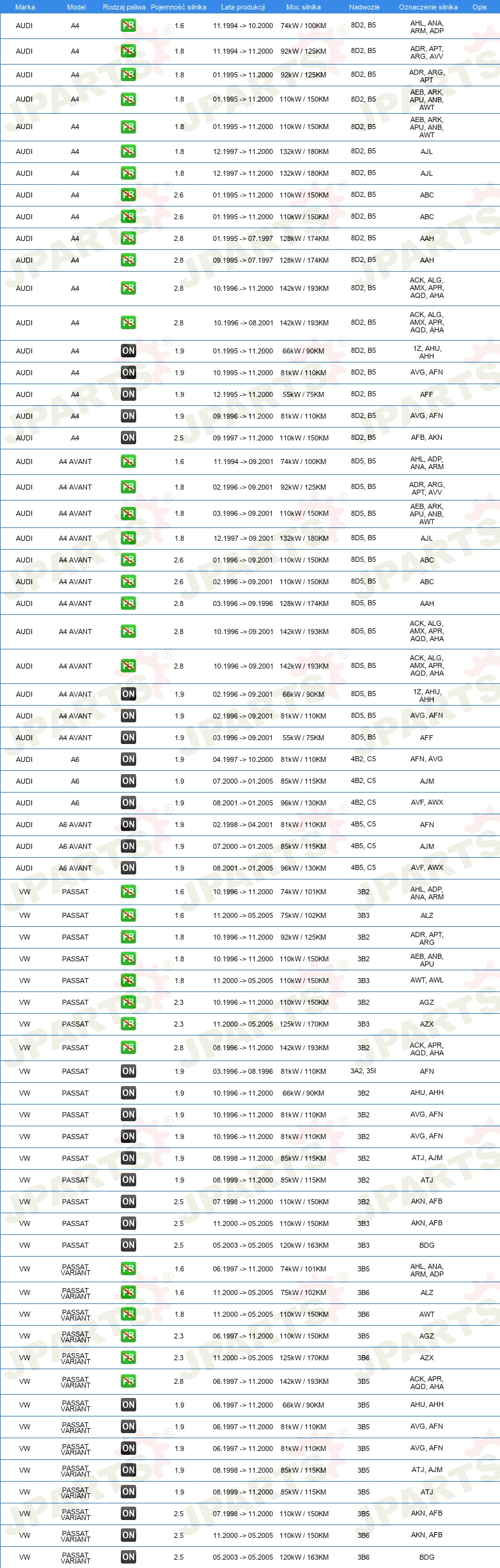The width and height of the screenshot is (500, 1568).
Task: Click PB icon in PASSAT VARIANT 2.8 3B5 row
Action: [128, 1381]
